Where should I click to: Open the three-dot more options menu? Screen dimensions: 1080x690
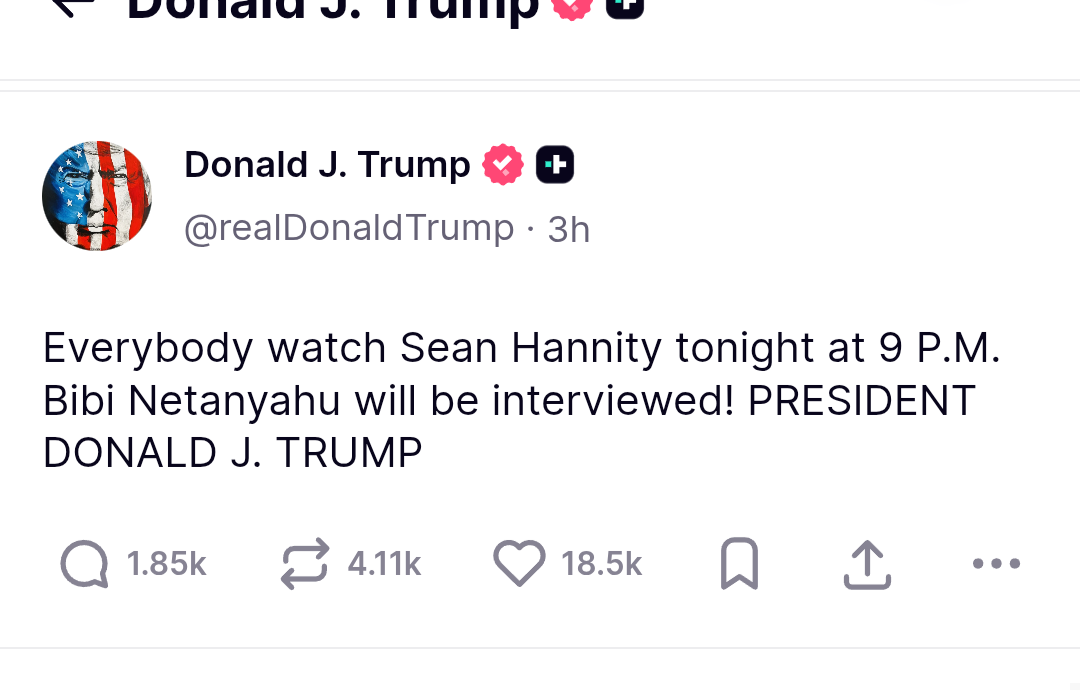(x=996, y=564)
